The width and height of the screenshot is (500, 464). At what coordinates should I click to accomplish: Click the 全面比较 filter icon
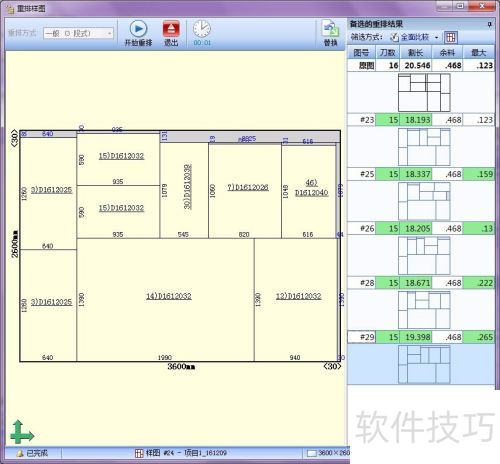pos(394,37)
